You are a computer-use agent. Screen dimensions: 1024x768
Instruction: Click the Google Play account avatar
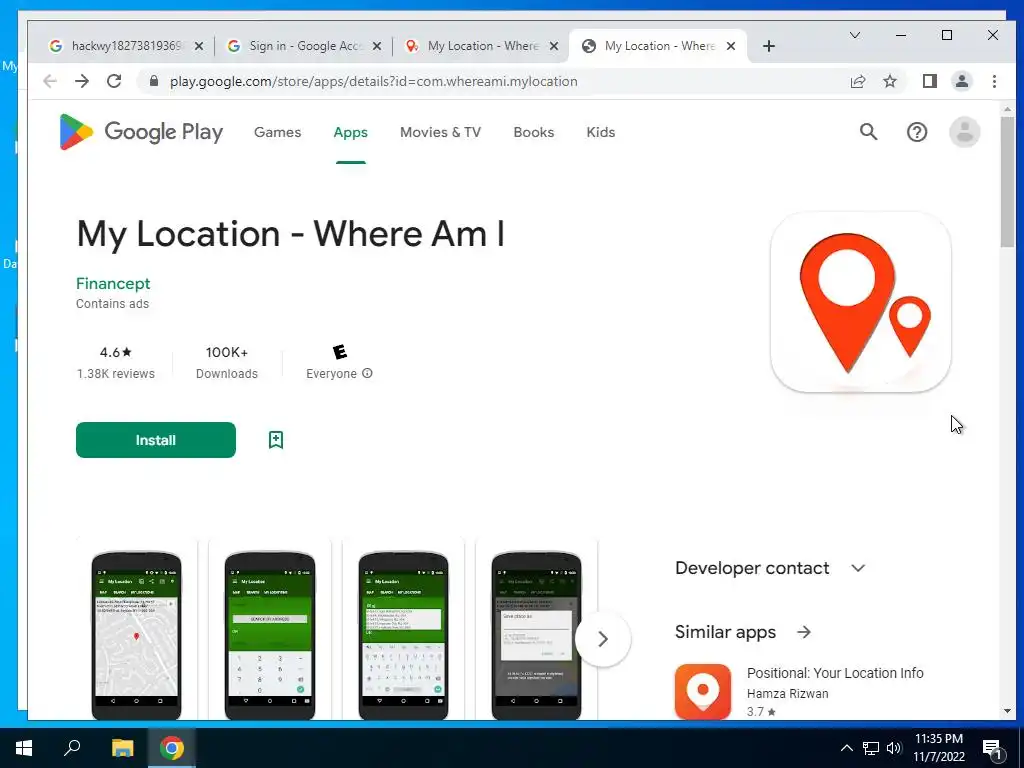coord(965,132)
